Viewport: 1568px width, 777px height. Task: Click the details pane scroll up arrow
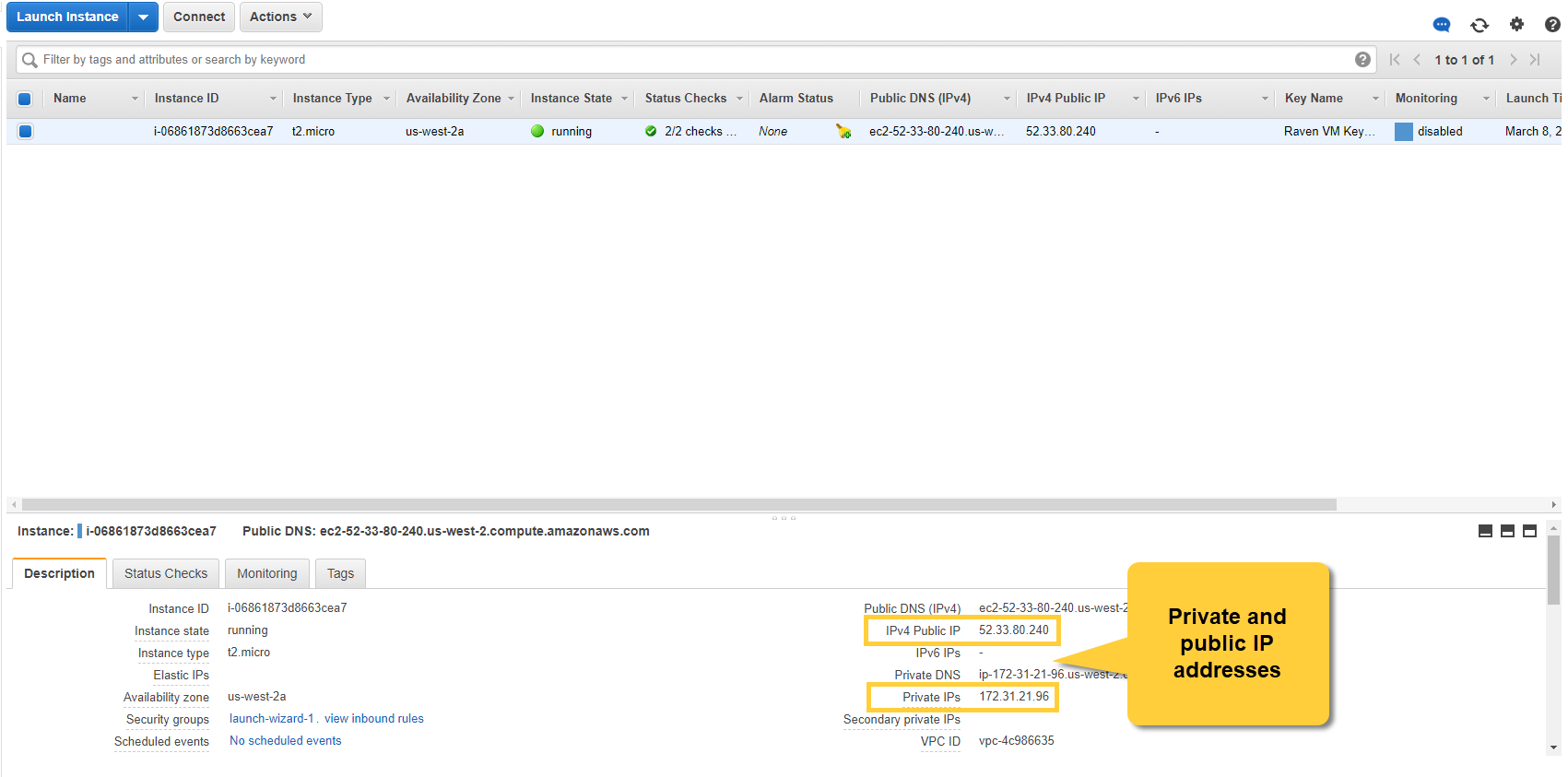(x=1554, y=528)
